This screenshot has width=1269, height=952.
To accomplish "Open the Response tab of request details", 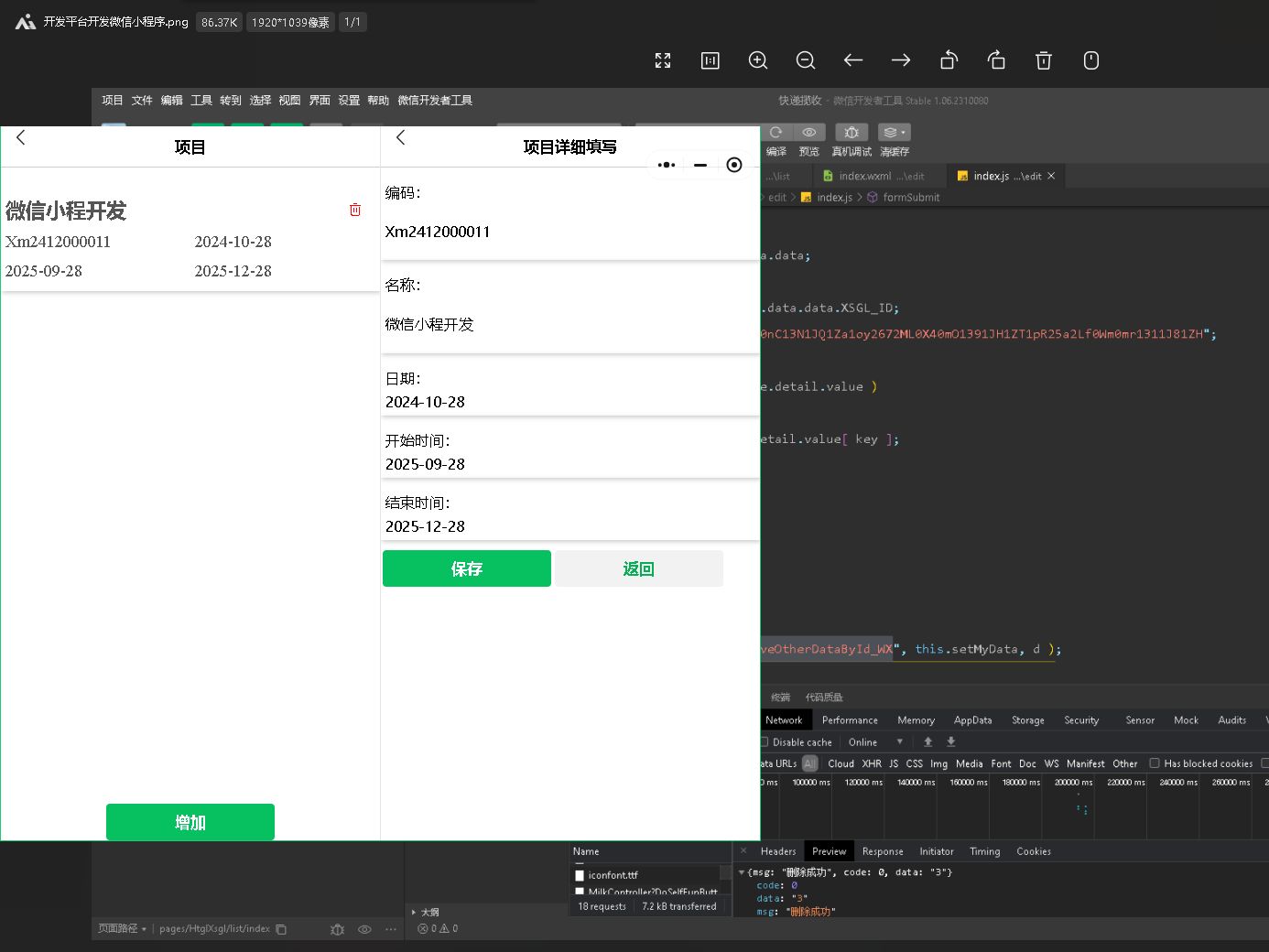I will pos(883,851).
